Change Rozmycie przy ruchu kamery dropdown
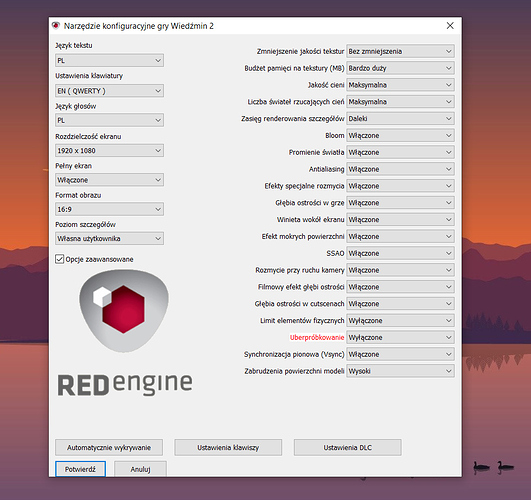Image resolution: width=531 pixels, height=500 pixels. point(400,270)
